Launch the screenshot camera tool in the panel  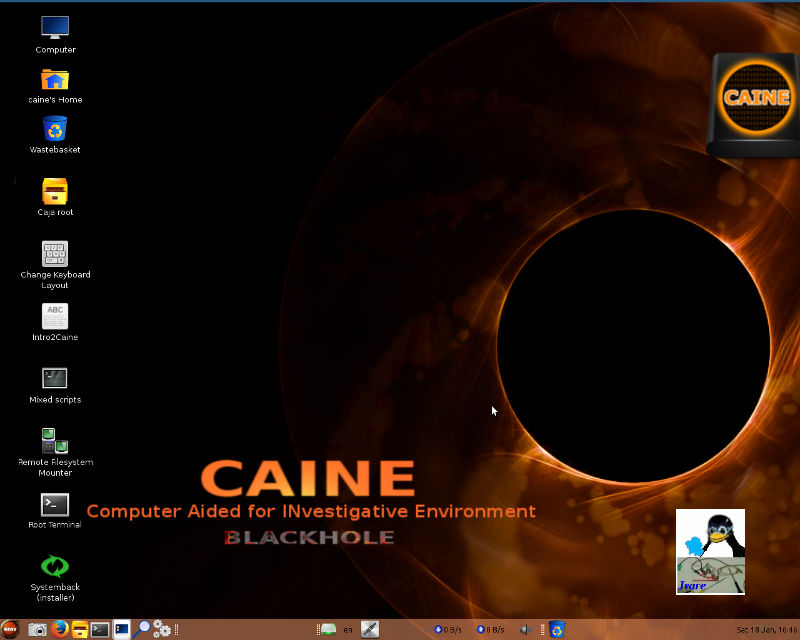pos(37,630)
